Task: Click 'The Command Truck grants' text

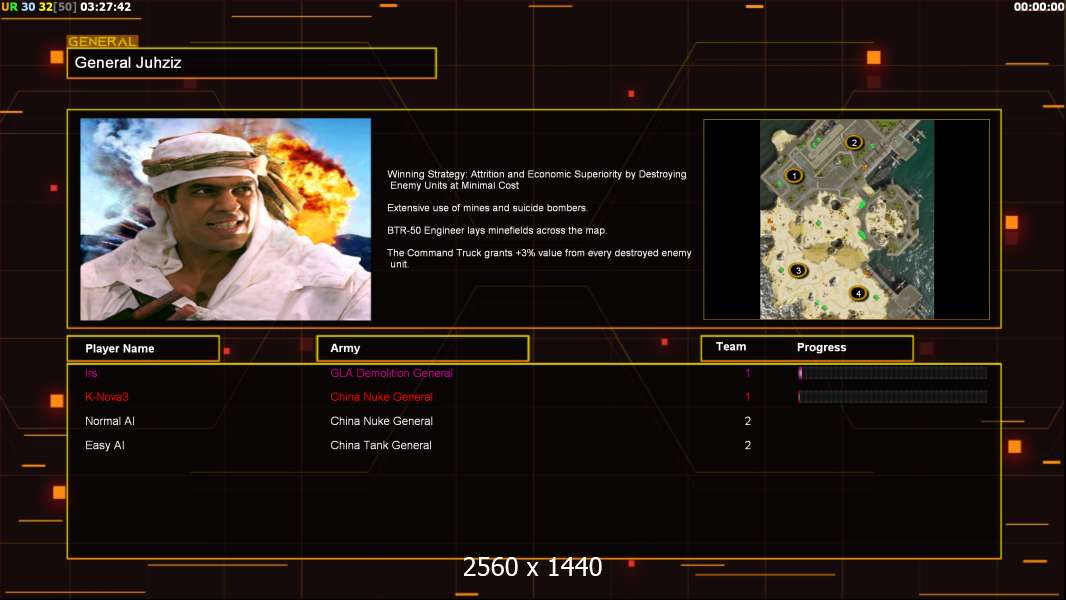Action: point(539,258)
